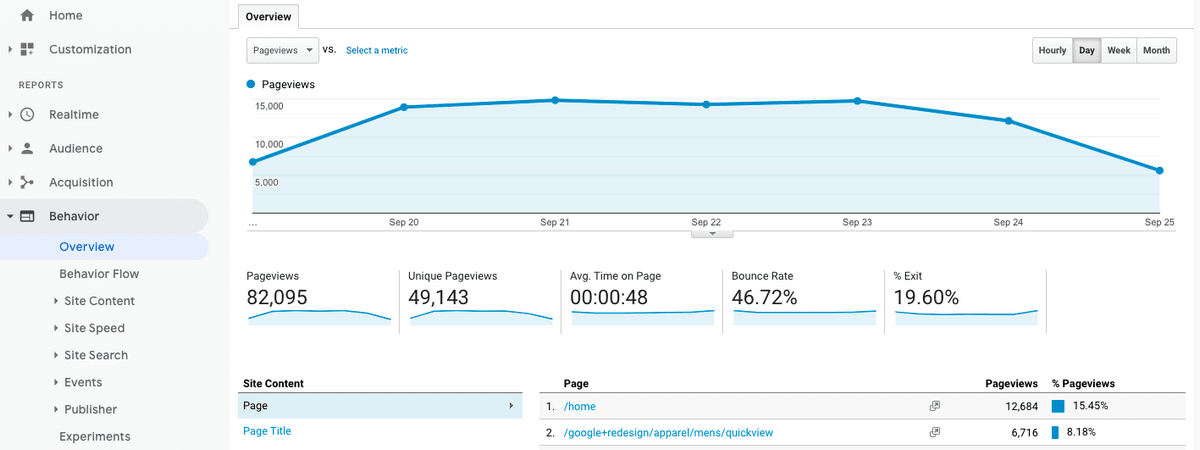1200x450 pixels.
Task: Open /home page in new window icon
Action: pyautogui.click(x=935, y=406)
